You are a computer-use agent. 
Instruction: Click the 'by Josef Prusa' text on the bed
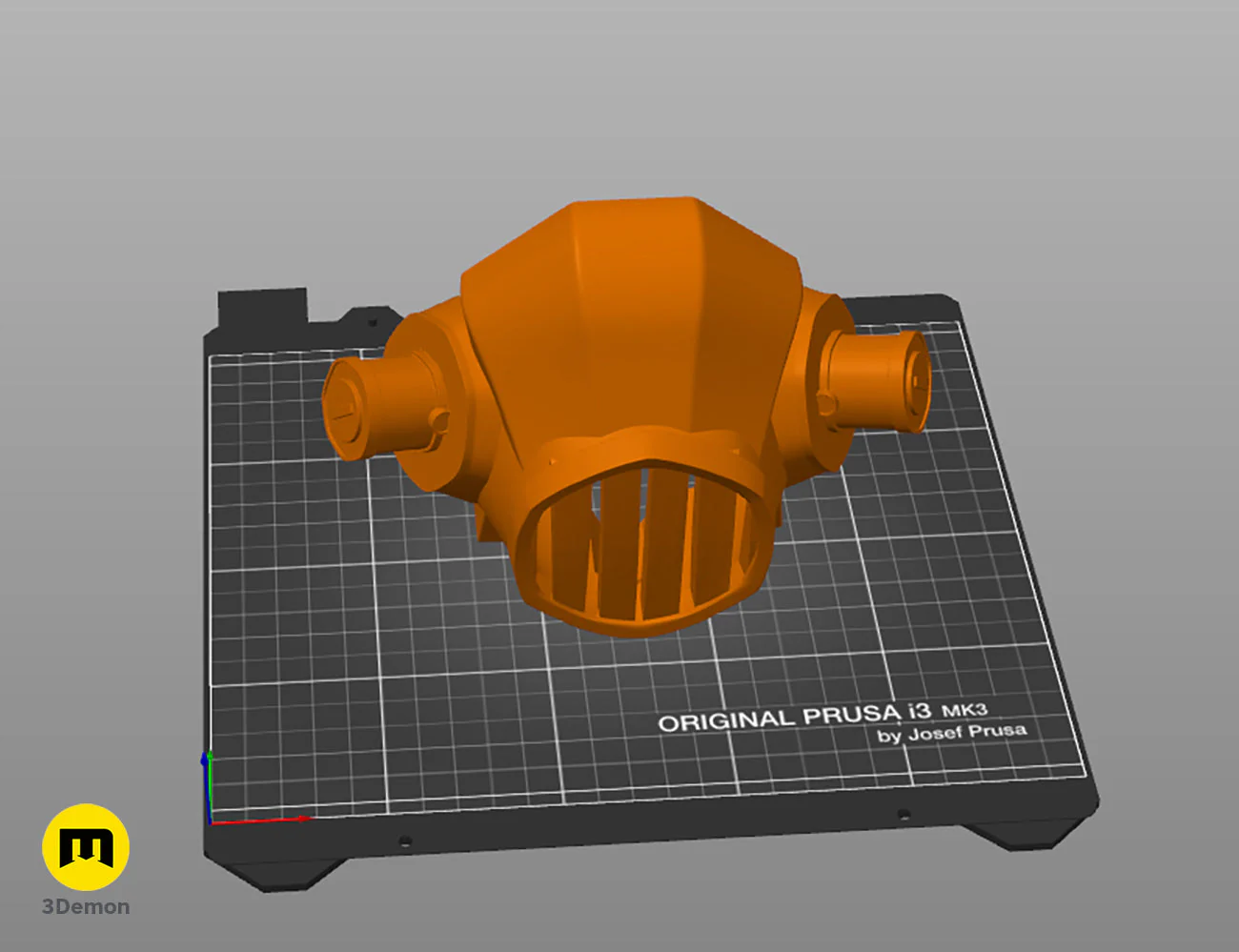951,733
